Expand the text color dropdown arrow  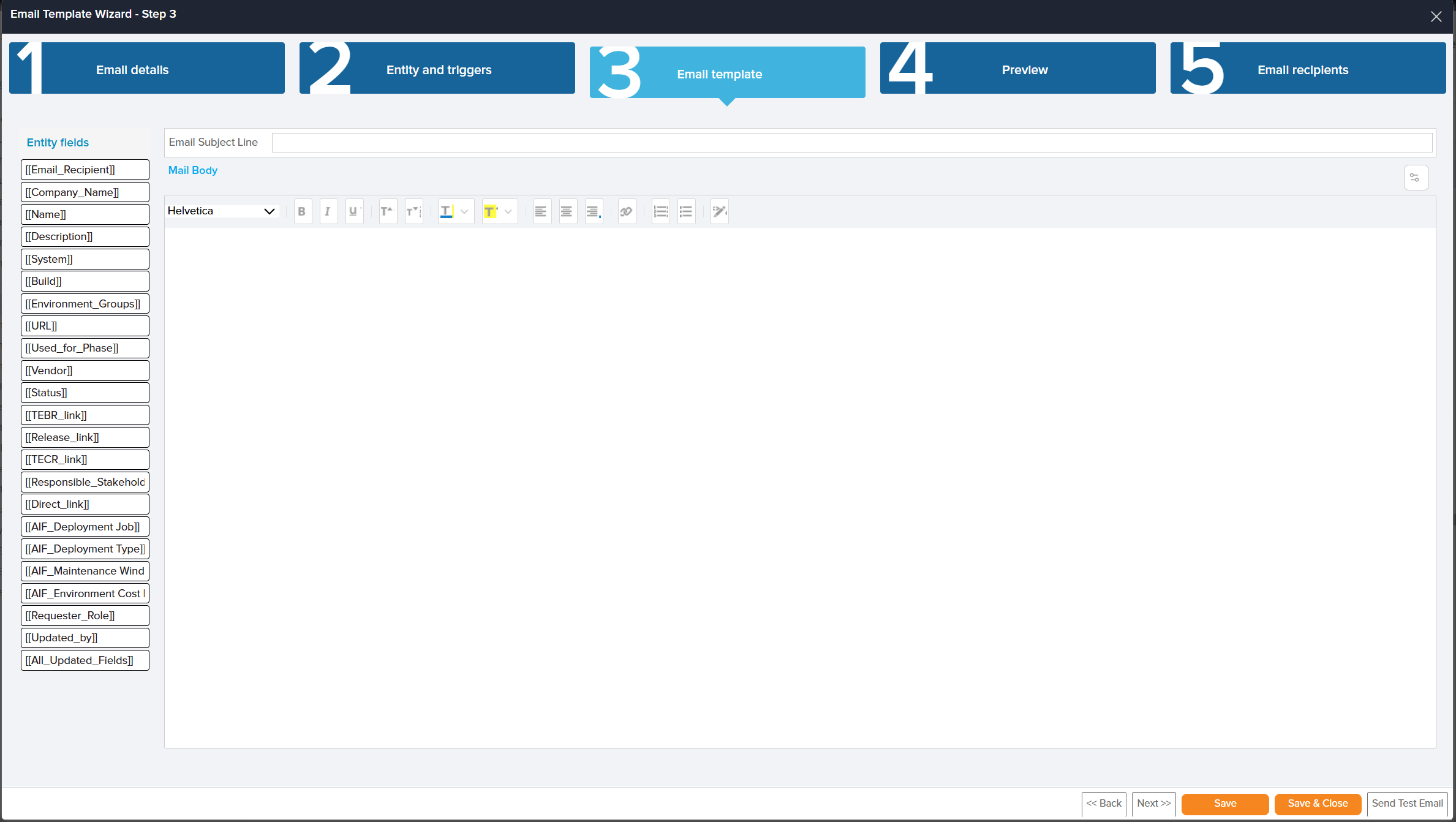464,211
